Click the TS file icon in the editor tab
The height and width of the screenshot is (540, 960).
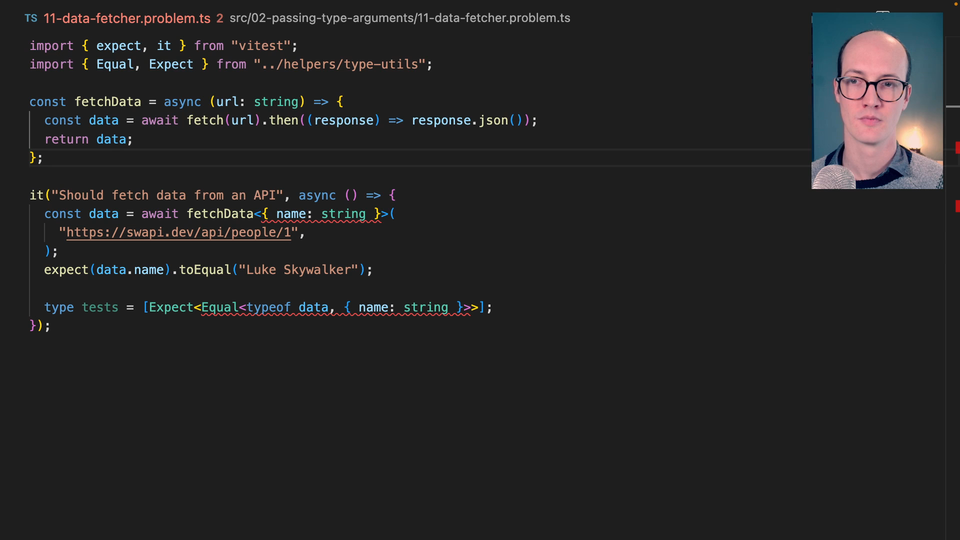31,18
